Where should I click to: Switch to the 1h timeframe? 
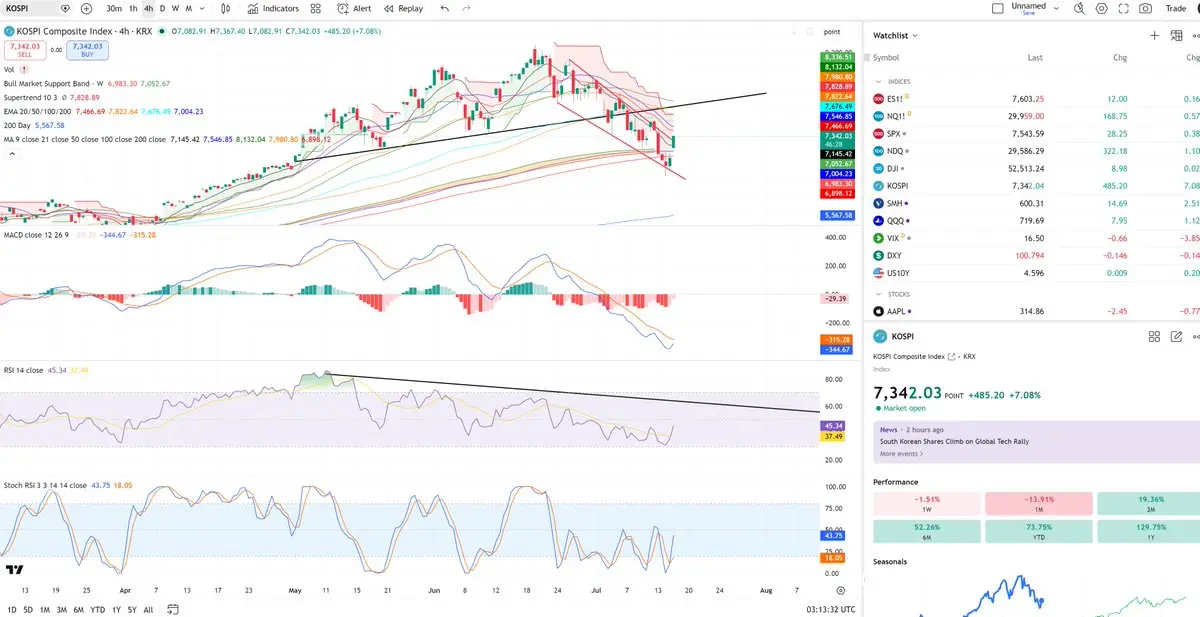click(x=133, y=8)
